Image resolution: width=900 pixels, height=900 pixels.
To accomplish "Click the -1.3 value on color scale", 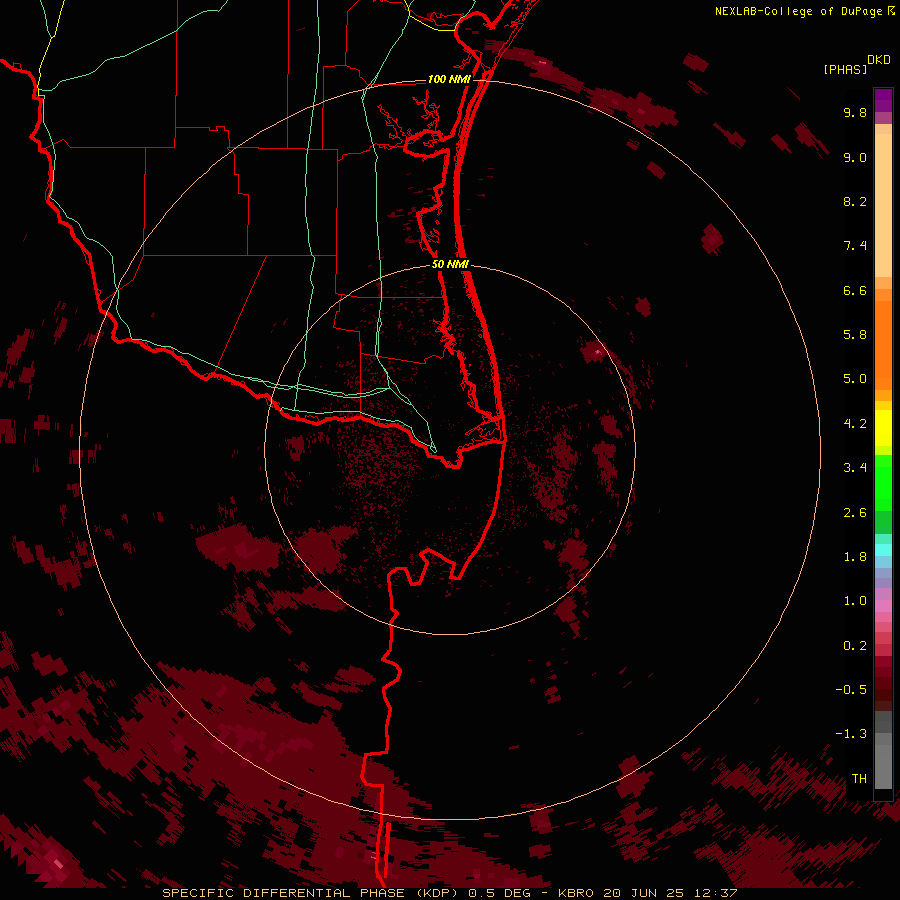I will [x=851, y=734].
